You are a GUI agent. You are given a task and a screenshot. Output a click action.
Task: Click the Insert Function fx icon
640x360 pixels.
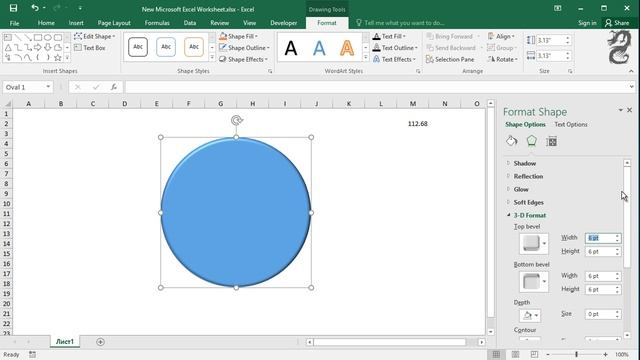click(x=114, y=87)
